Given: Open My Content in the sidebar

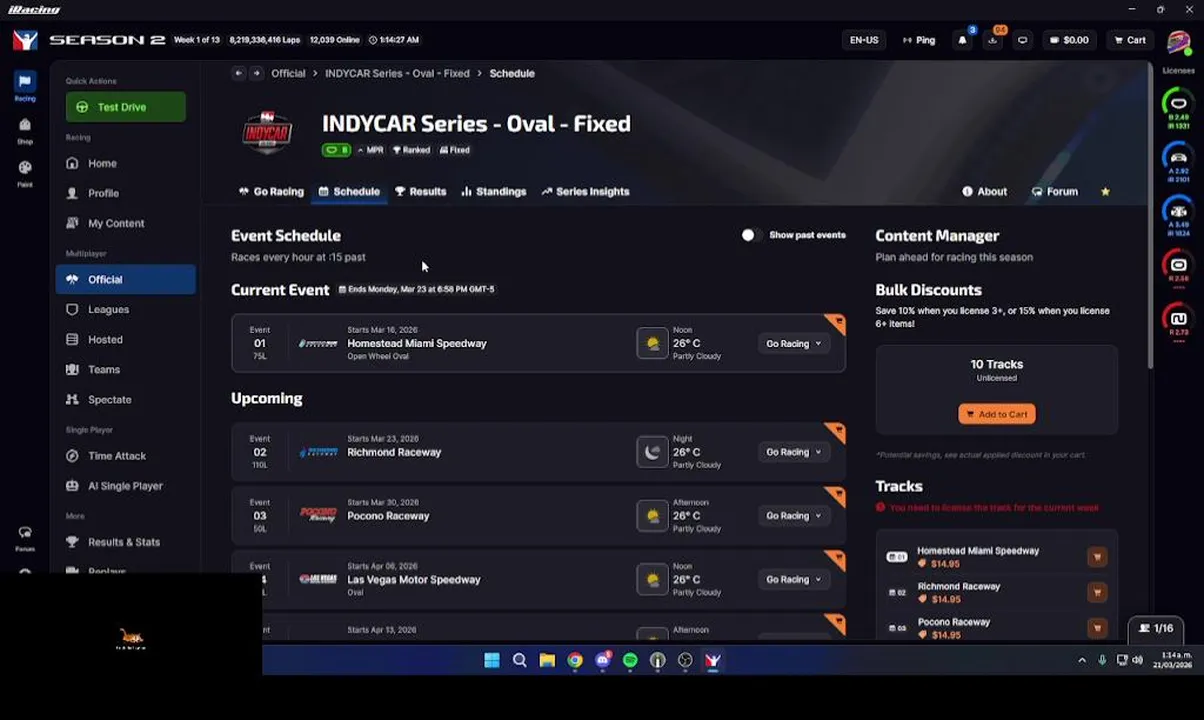Looking at the screenshot, I should (125, 223).
